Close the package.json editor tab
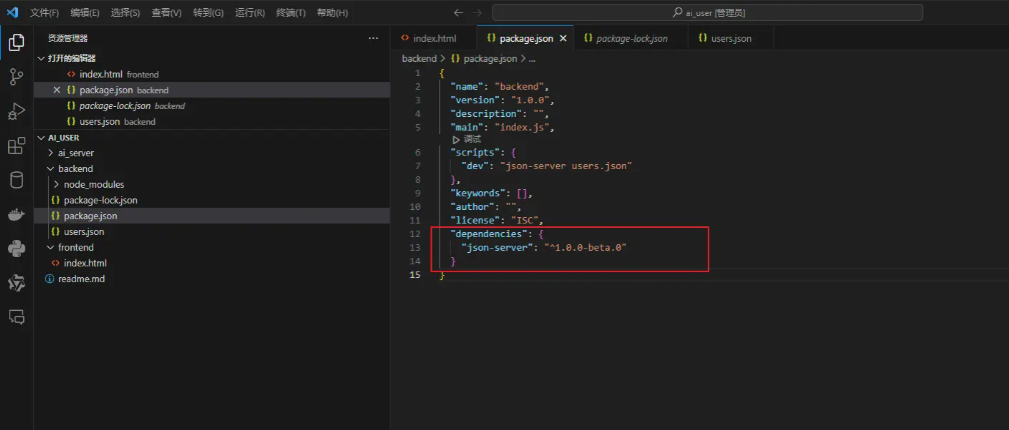The height and width of the screenshot is (430, 1009). pos(563,38)
